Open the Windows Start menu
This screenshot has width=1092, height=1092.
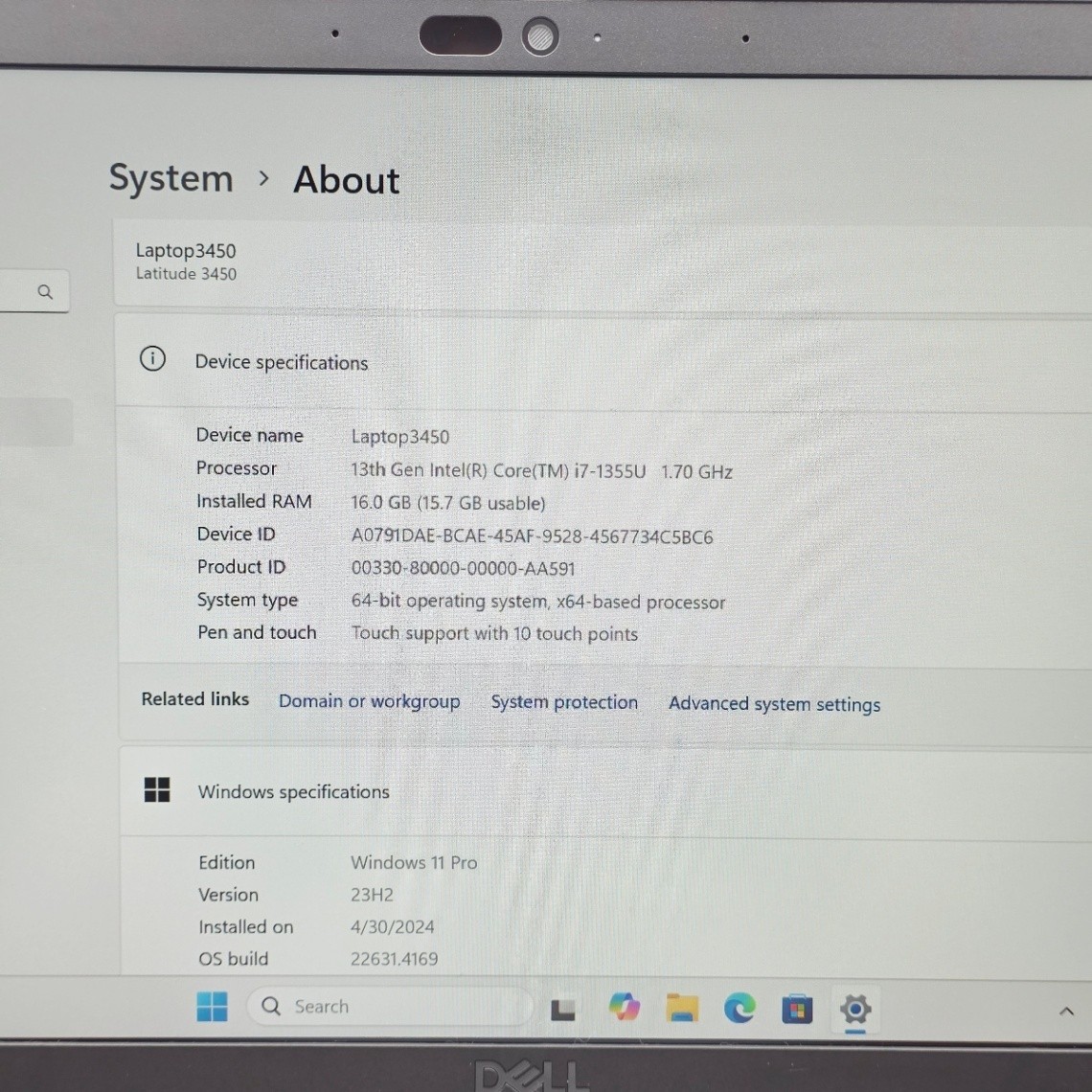click(213, 1006)
